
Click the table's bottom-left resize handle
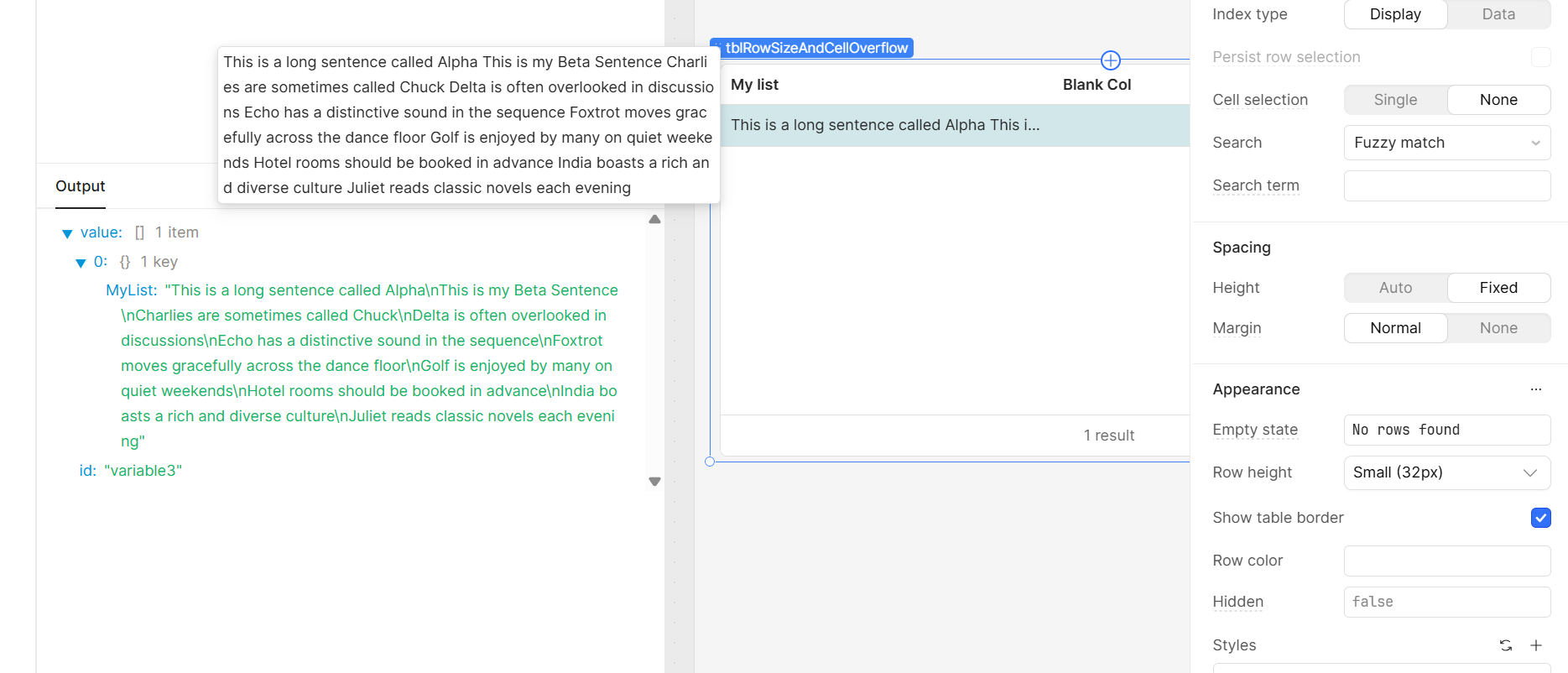(710, 462)
